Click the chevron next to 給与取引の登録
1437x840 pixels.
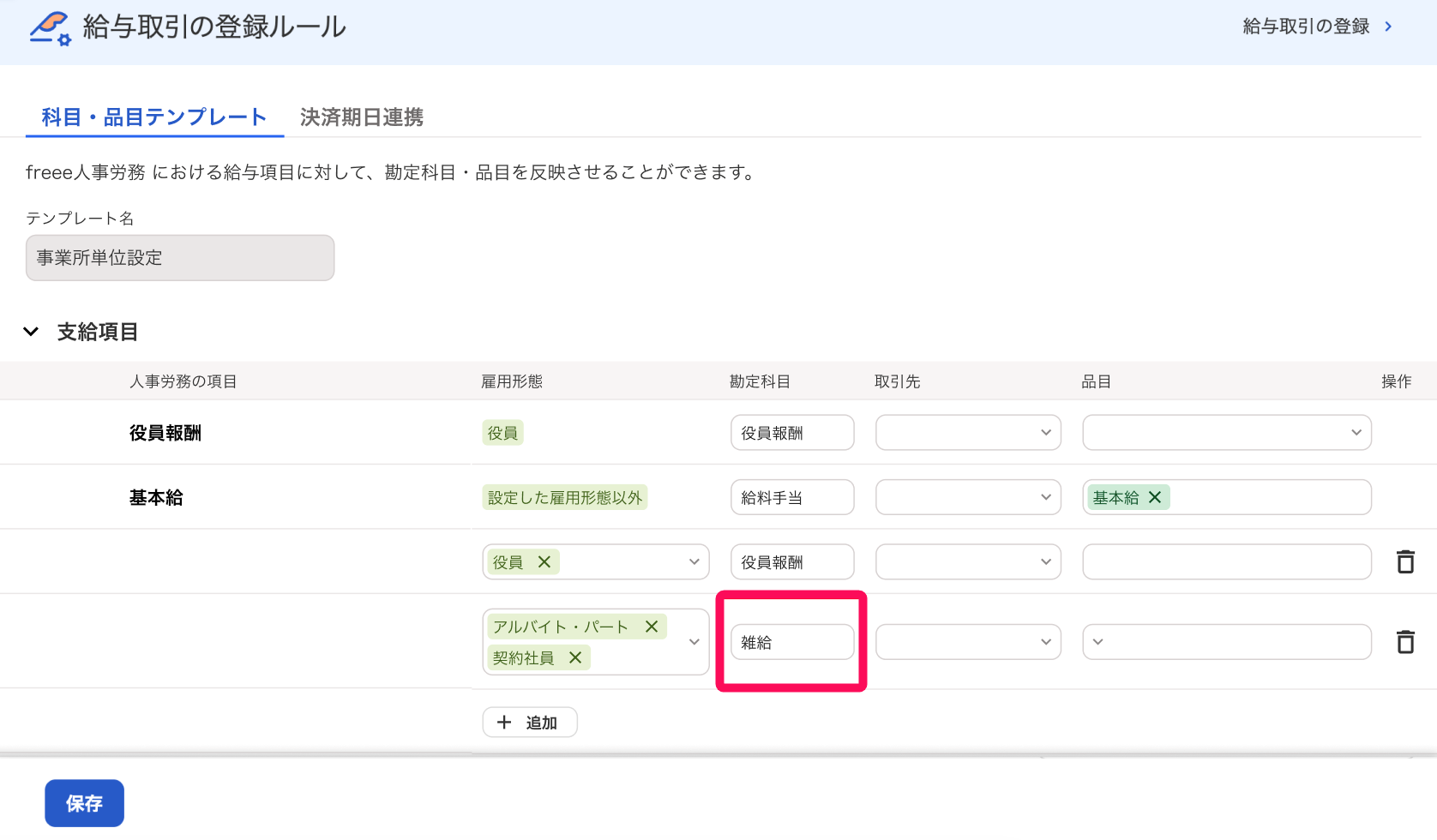point(1388,27)
